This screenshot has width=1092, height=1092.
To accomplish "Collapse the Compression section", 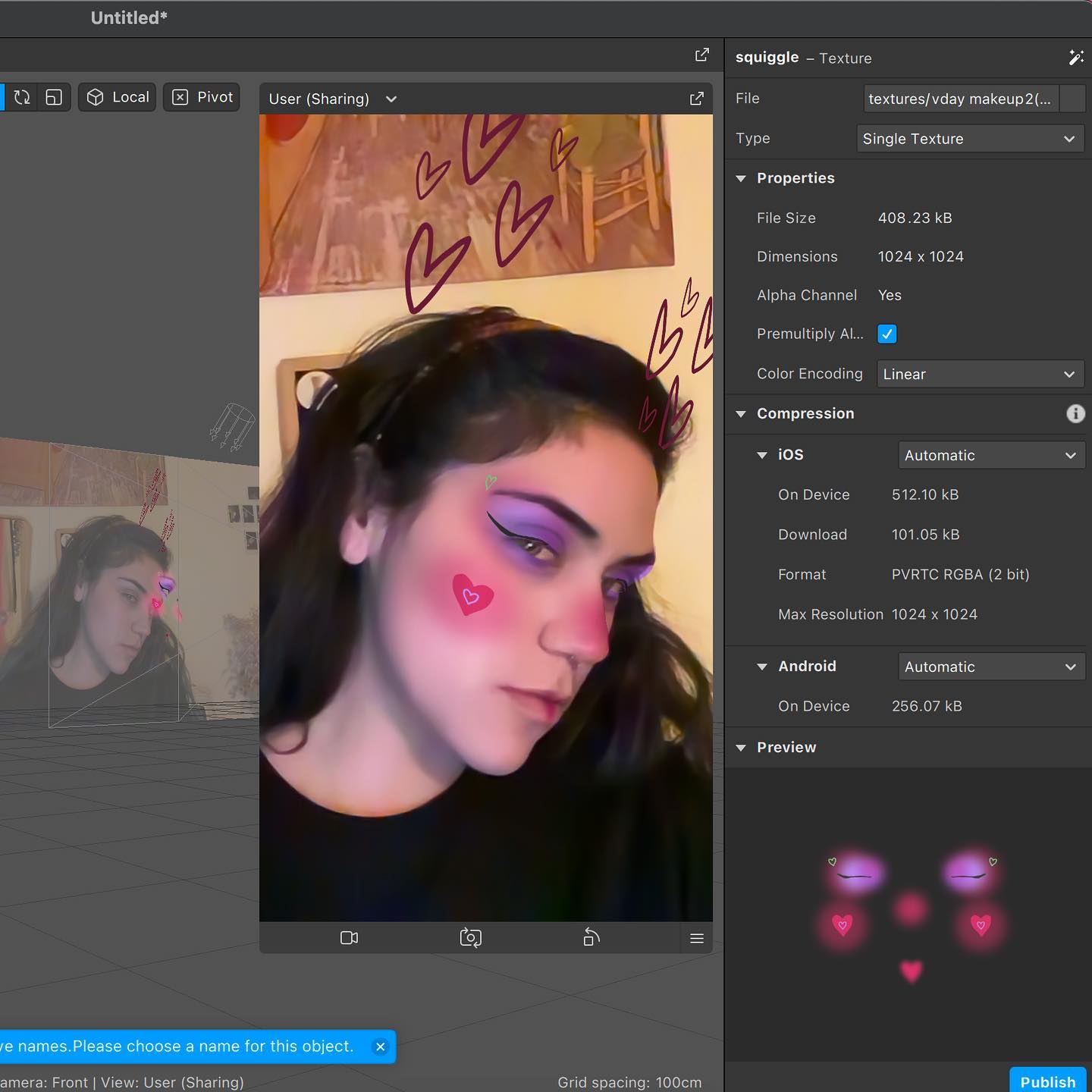I will click(741, 414).
